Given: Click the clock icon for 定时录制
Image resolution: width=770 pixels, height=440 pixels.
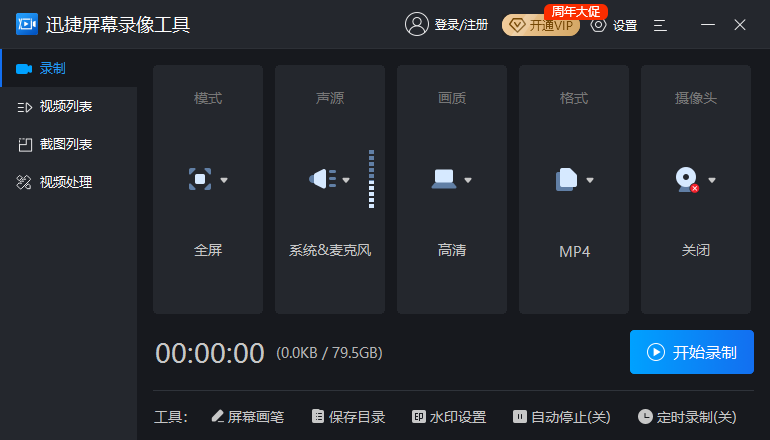Looking at the screenshot, I should pyautogui.click(x=645, y=416).
